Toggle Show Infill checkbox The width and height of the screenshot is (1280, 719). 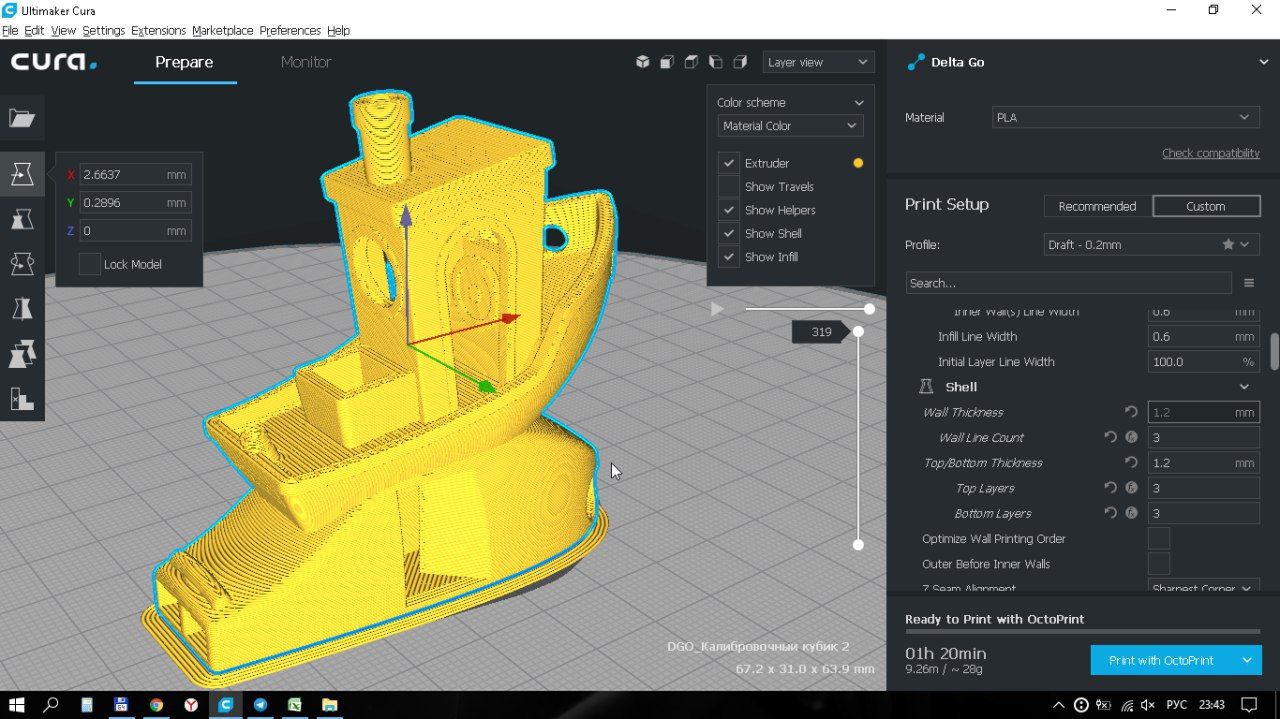(729, 257)
